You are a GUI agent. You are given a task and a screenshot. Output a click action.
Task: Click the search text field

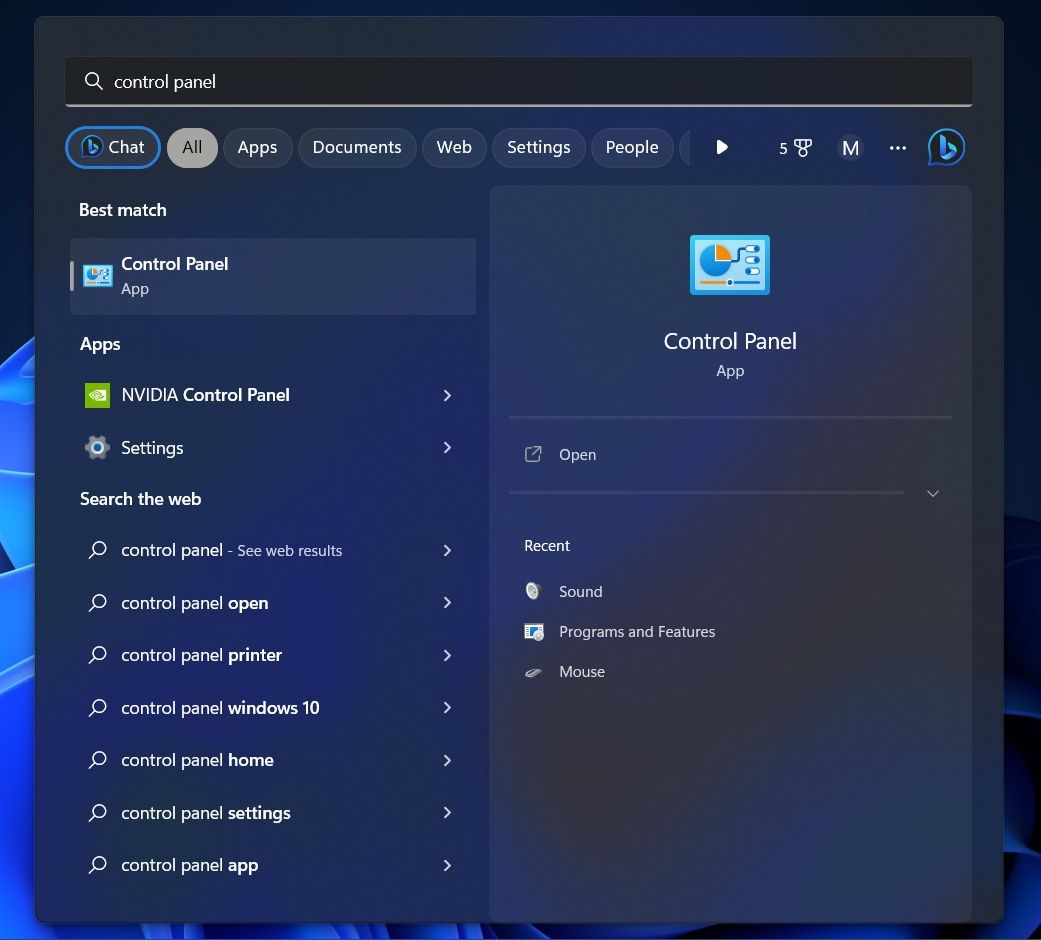click(x=519, y=82)
